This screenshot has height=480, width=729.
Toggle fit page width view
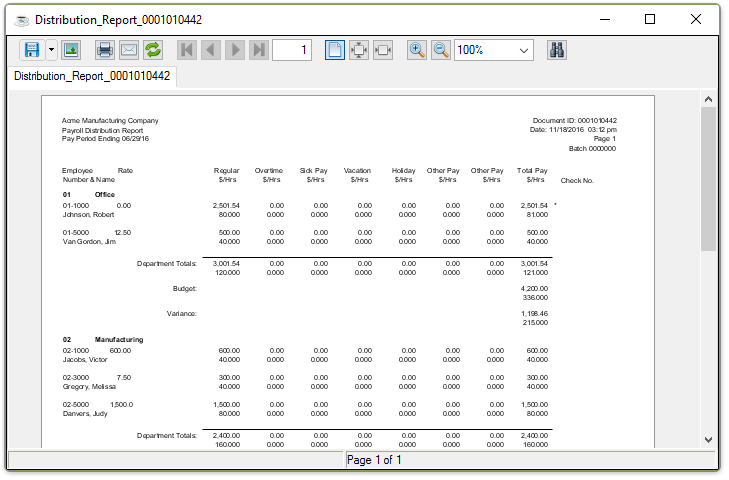click(383, 50)
